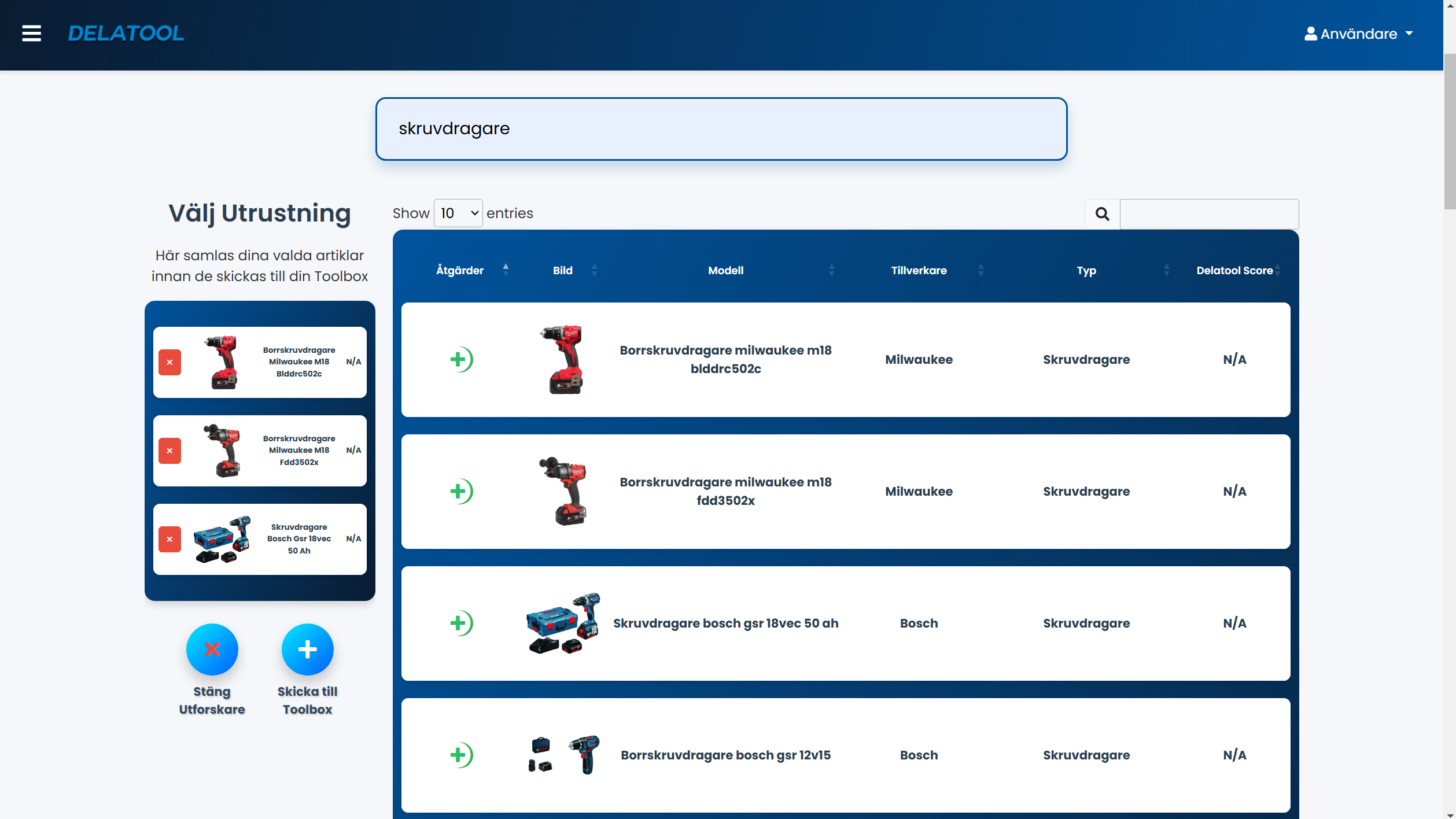Focus the table filter input field
The width and height of the screenshot is (1456, 819).
pyautogui.click(x=1210, y=214)
